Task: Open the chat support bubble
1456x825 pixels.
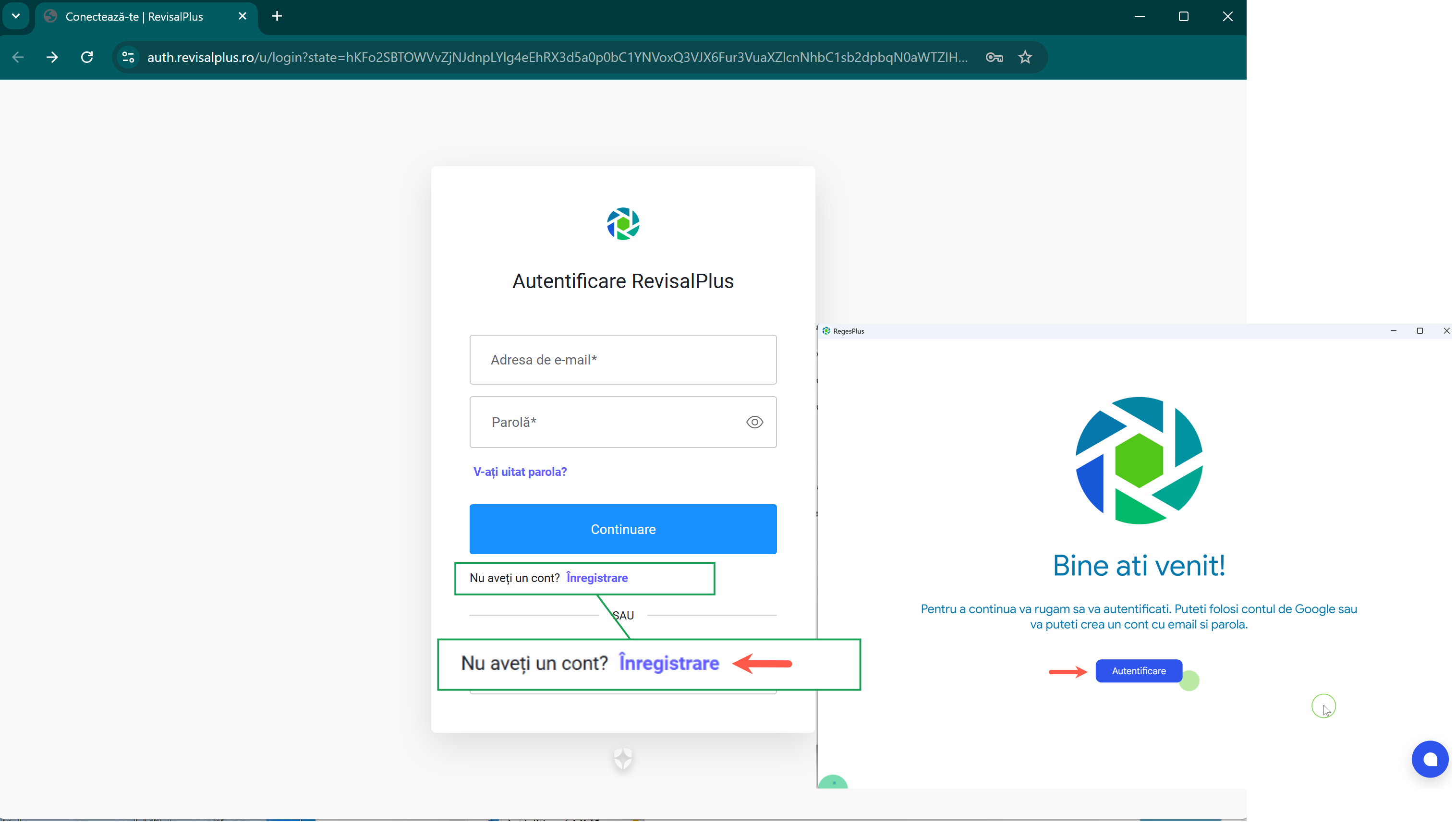Action: (x=1431, y=759)
